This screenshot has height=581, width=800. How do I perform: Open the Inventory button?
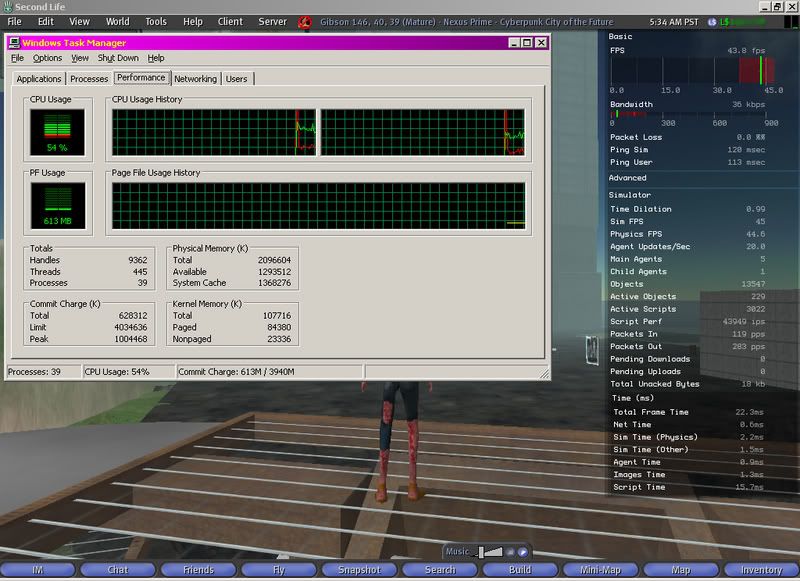(x=761, y=570)
